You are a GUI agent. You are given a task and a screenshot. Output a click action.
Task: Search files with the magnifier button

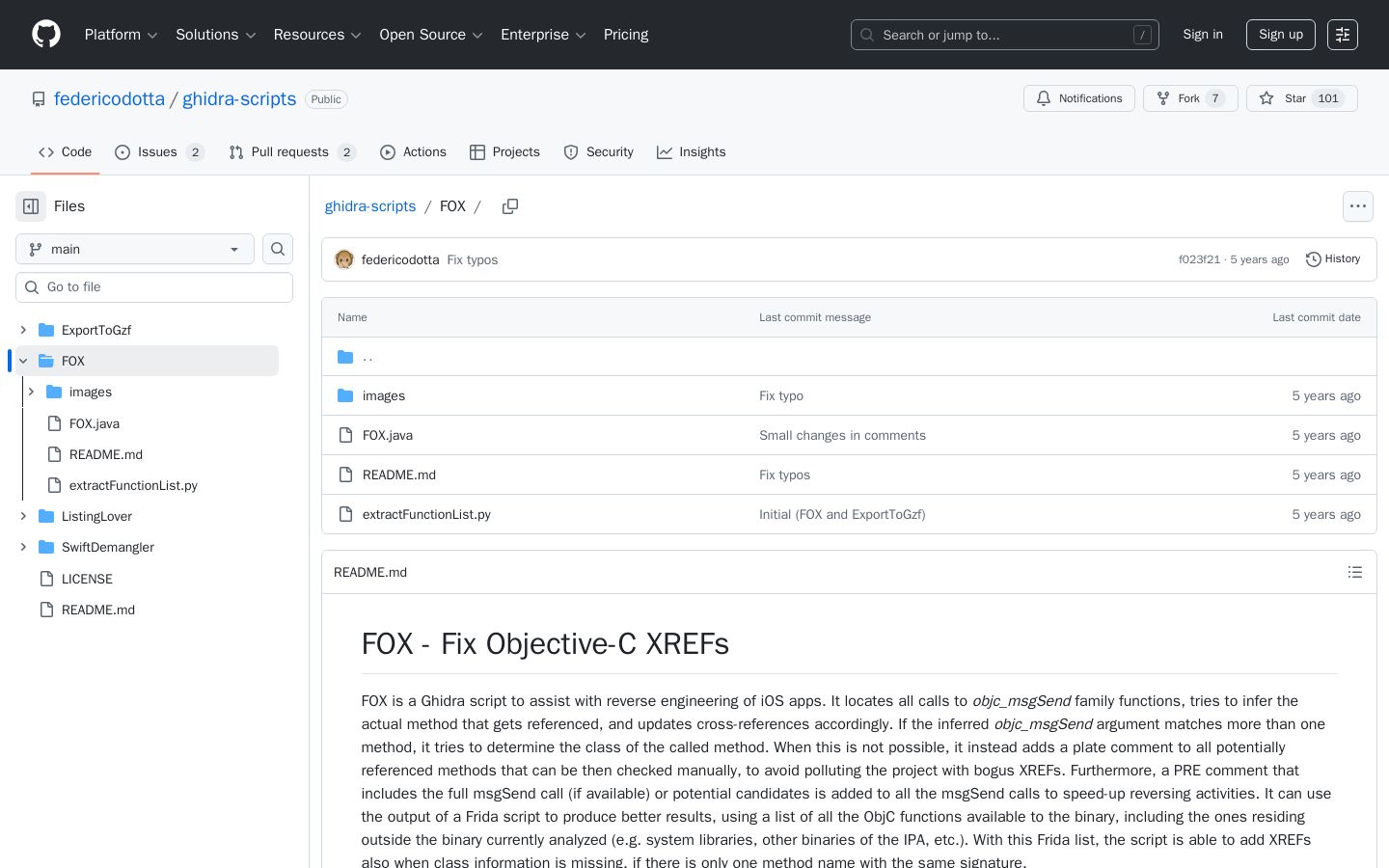coord(278,249)
